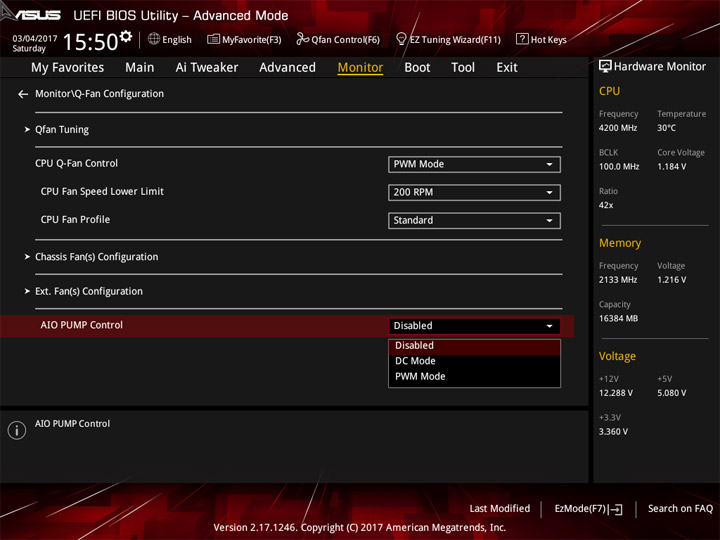Click the info icon in help area
The image size is (720, 540).
tap(17, 430)
